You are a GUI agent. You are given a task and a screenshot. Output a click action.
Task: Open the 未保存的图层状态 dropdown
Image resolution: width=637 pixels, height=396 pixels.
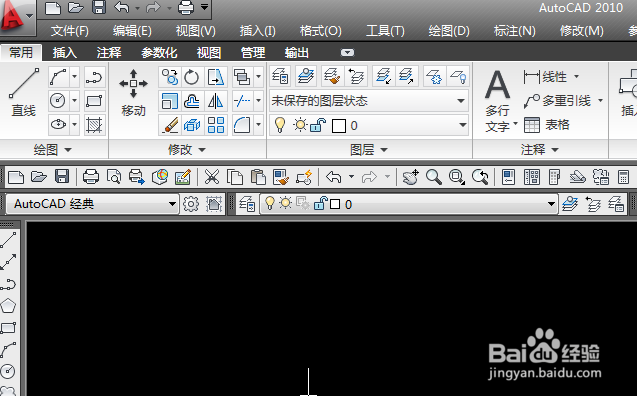click(x=369, y=101)
